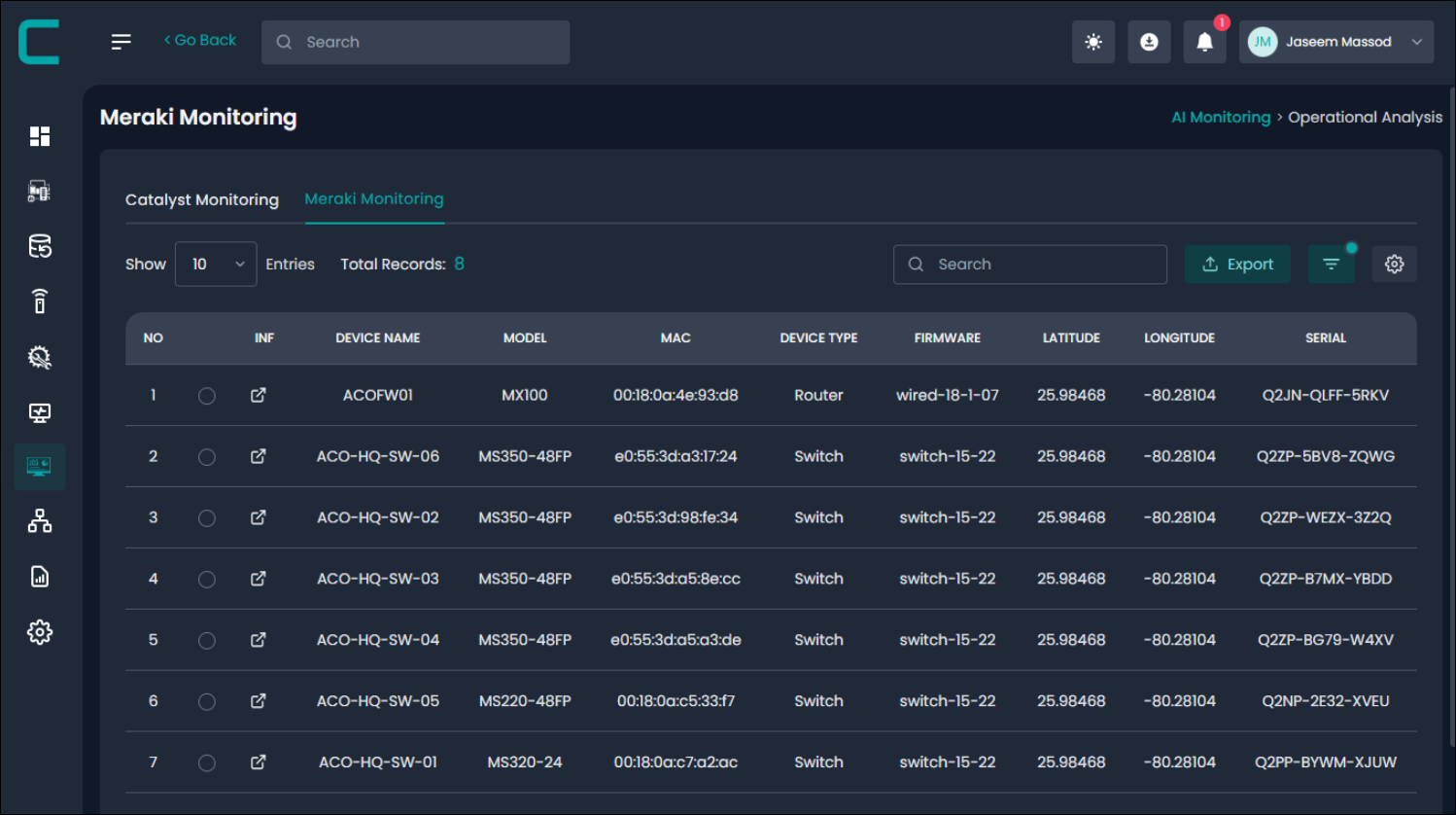Viewport: 1456px width, 815px height.
Task: Click model MX100 cell
Action: tap(525, 395)
